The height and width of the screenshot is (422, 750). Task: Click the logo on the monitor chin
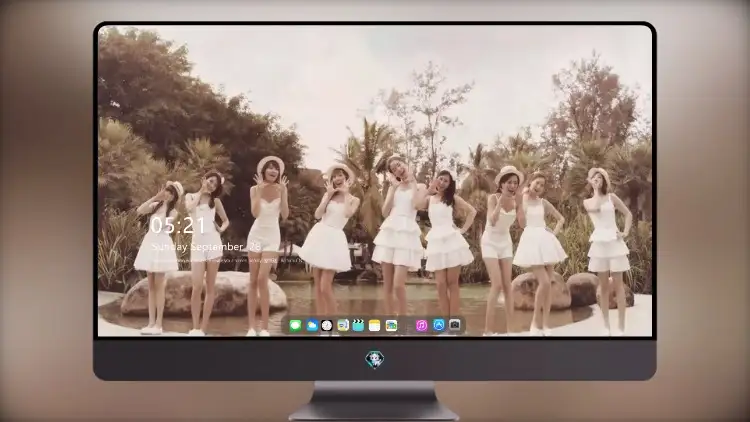(375, 359)
